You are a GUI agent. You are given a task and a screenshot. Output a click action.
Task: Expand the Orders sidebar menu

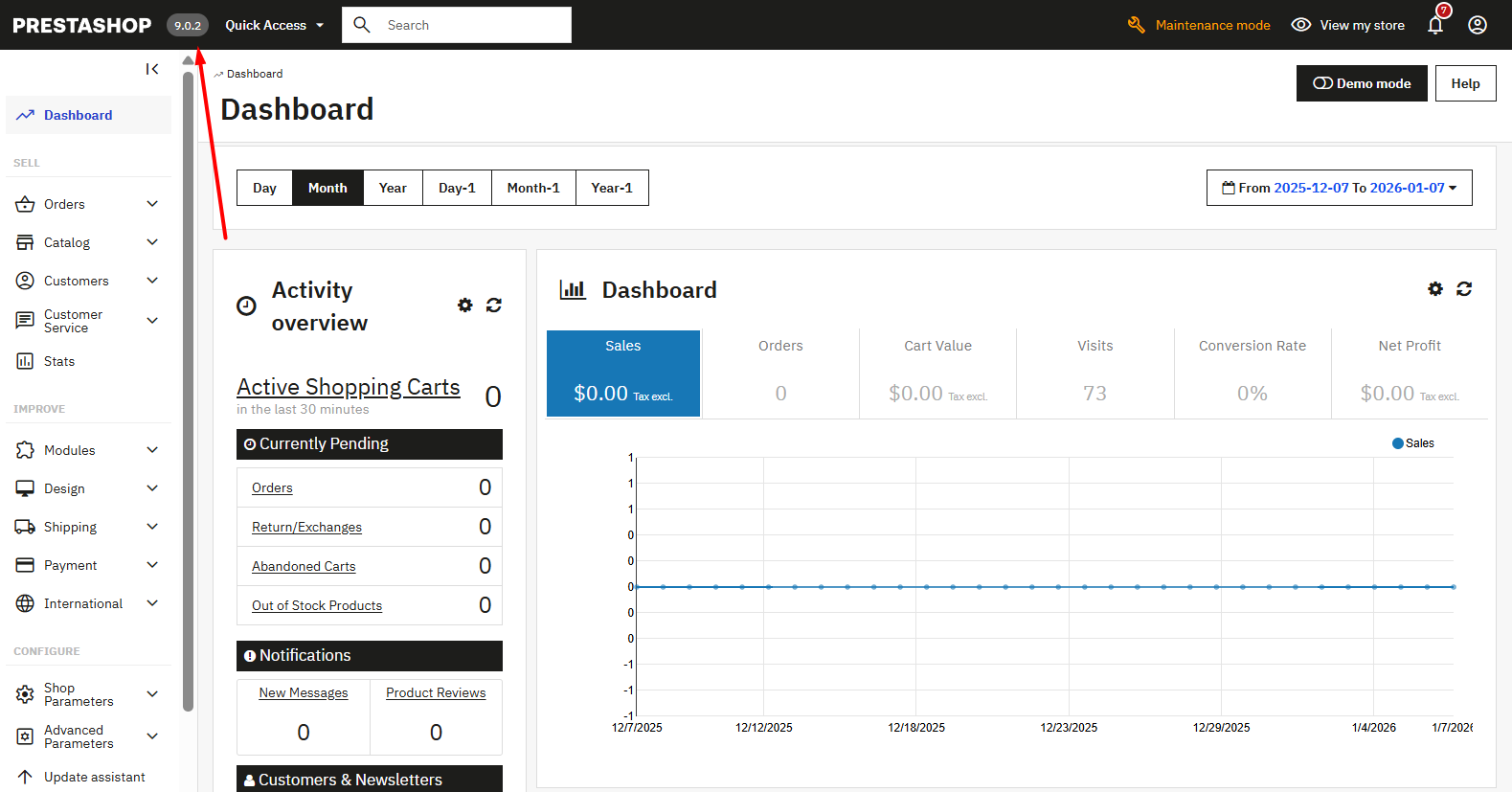pos(152,204)
